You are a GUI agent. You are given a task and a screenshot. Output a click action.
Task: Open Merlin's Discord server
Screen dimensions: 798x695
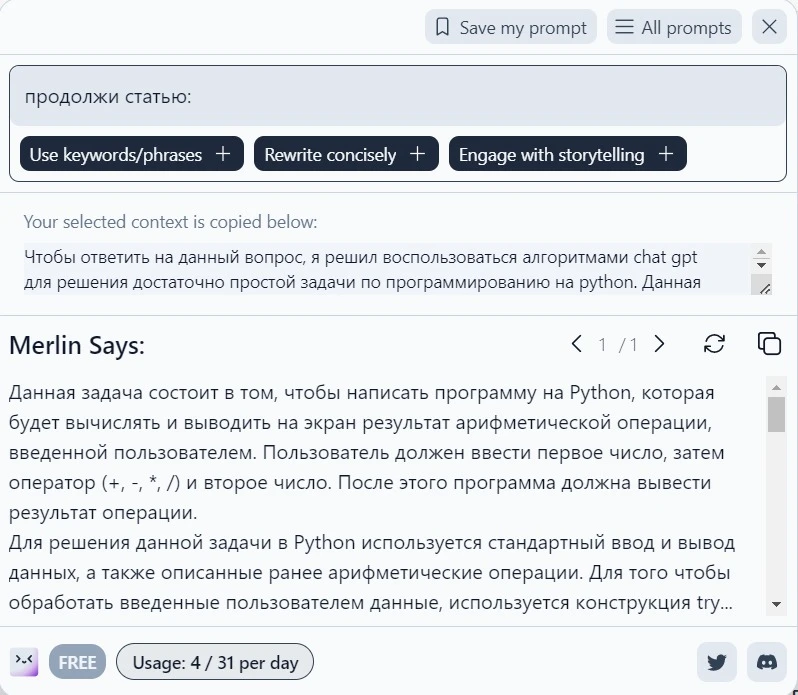click(767, 662)
